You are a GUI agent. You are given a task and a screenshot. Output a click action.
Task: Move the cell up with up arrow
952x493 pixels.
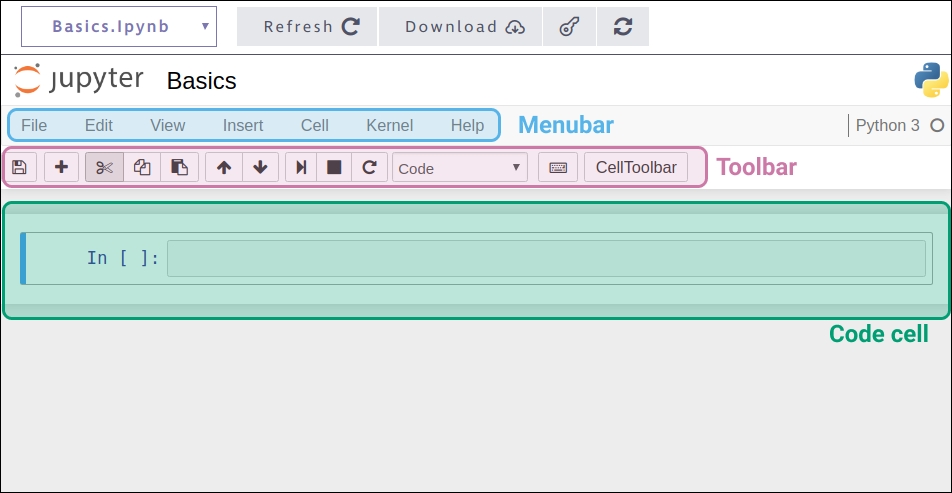(x=224, y=167)
